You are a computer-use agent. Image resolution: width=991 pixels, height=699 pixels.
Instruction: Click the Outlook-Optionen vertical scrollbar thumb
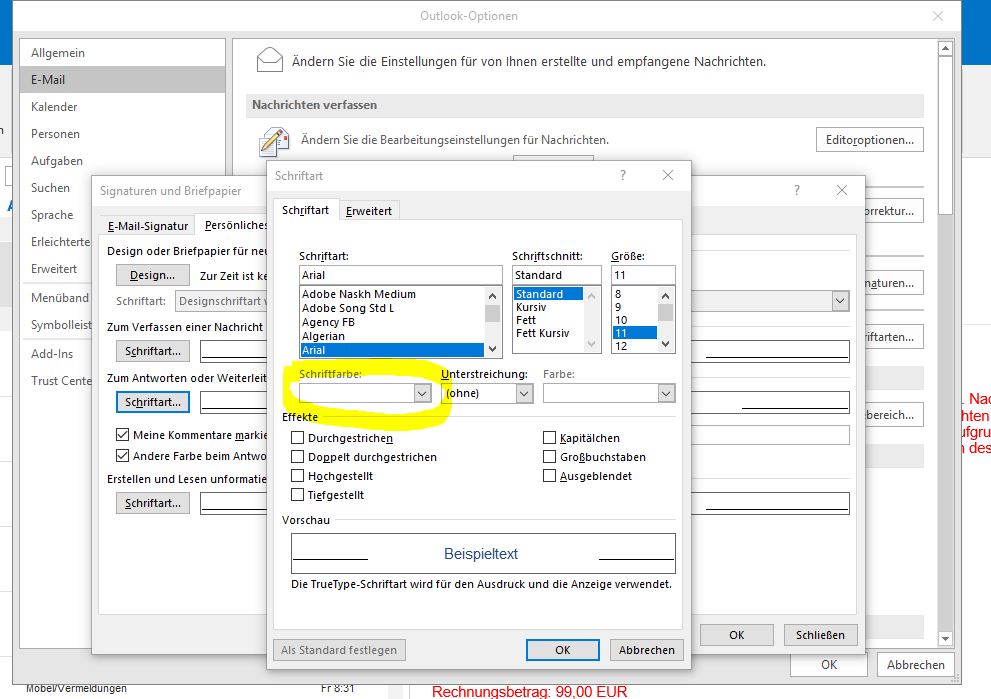click(x=945, y=137)
